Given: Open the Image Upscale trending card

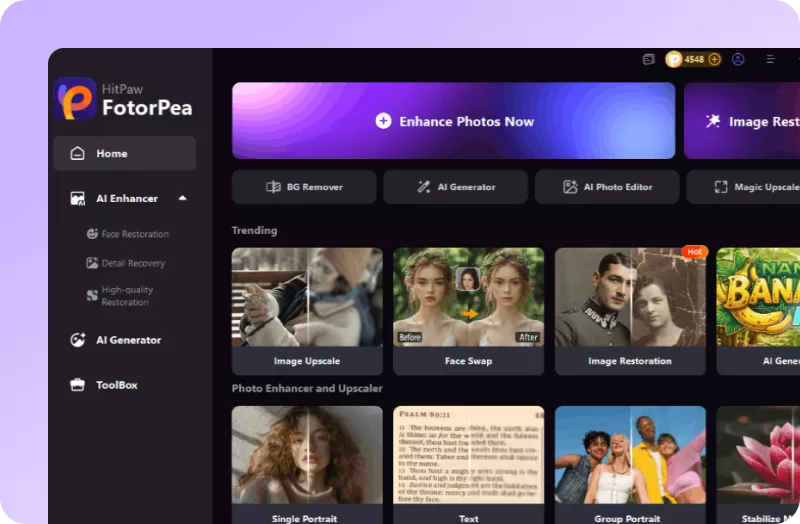Looking at the screenshot, I should coord(307,310).
